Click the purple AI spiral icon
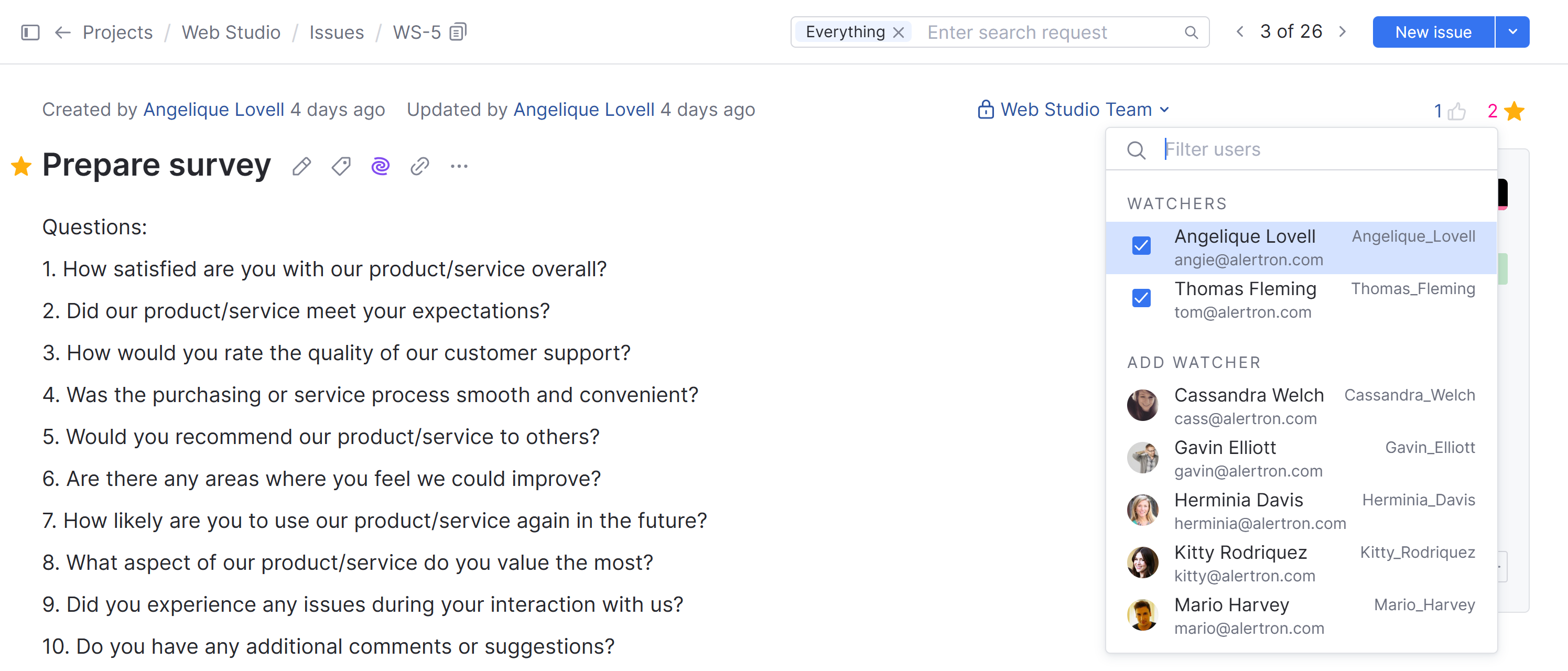 [x=381, y=166]
